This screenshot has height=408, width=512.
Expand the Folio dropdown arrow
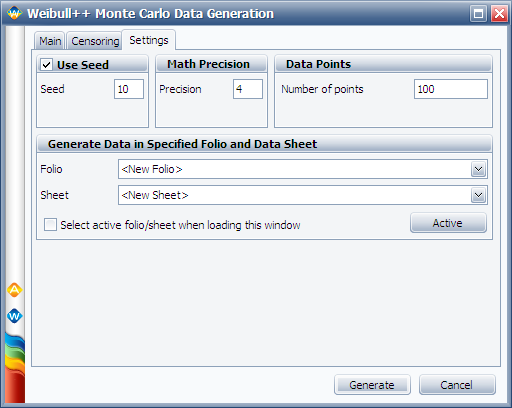click(x=478, y=169)
